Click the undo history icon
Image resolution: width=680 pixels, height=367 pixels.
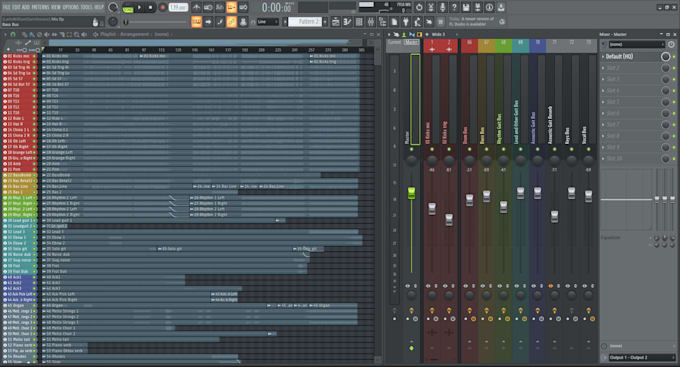coord(419,7)
